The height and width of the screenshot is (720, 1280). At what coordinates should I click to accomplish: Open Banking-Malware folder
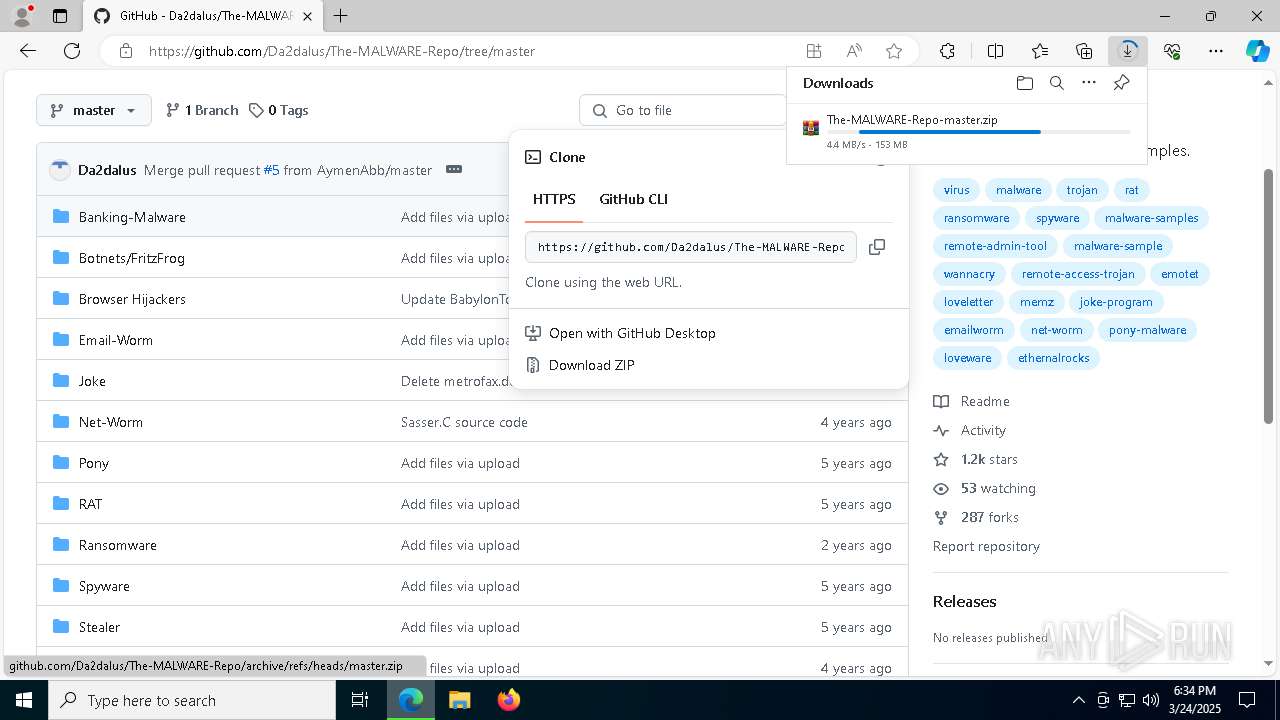pyautogui.click(x=132, y=217)
